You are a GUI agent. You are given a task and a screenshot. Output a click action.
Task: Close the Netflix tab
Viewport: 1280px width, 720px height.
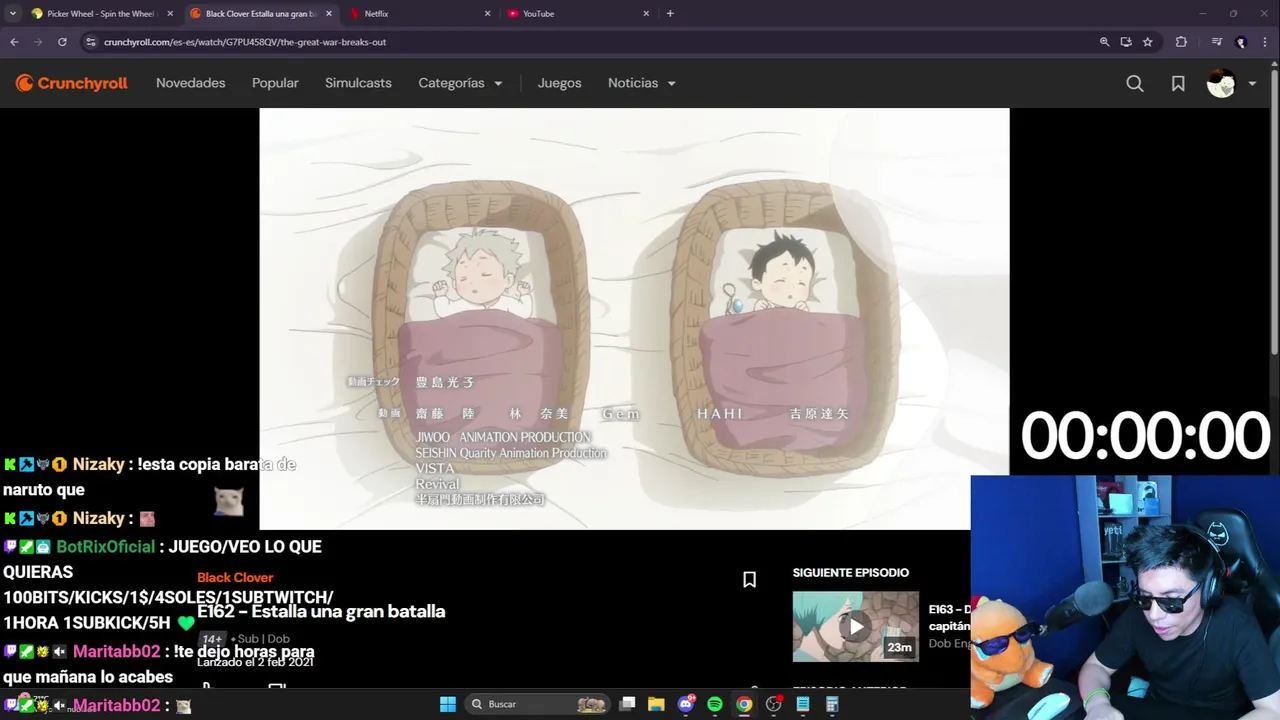[x=487, y=14]
